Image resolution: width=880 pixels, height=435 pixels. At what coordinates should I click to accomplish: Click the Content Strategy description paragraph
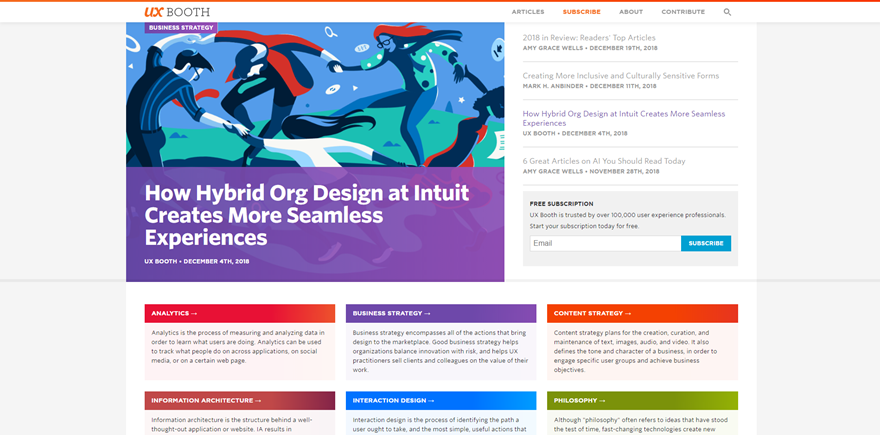point(635,351)
